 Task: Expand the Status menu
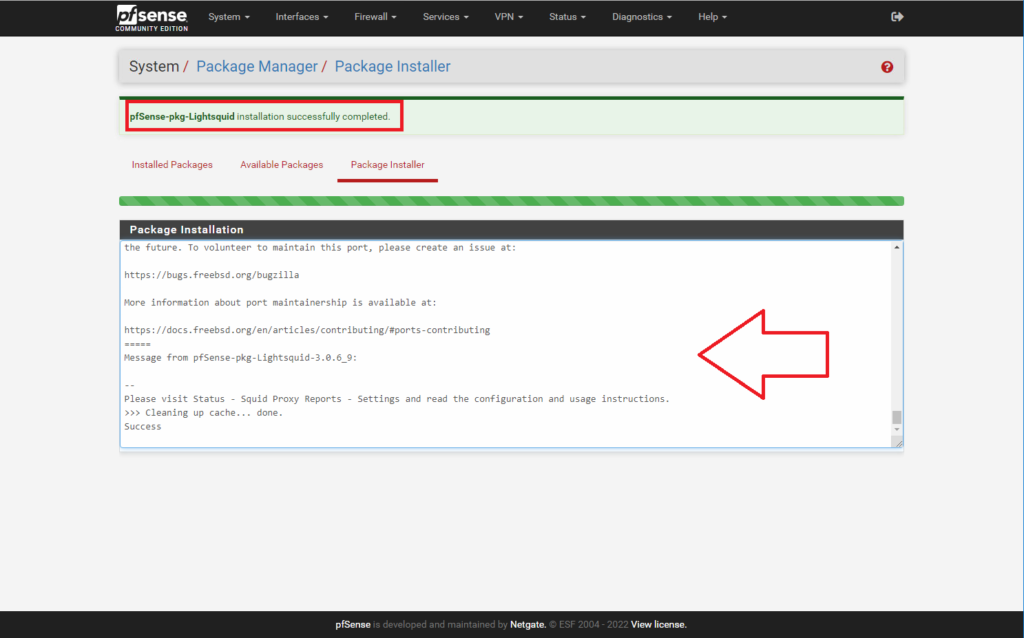(567, 17)
